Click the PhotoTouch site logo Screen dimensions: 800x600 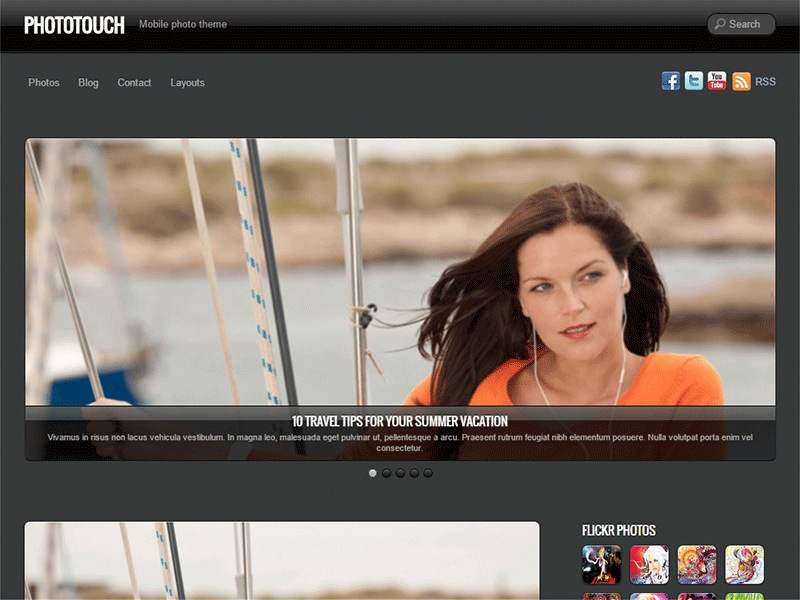pos(74,25)
